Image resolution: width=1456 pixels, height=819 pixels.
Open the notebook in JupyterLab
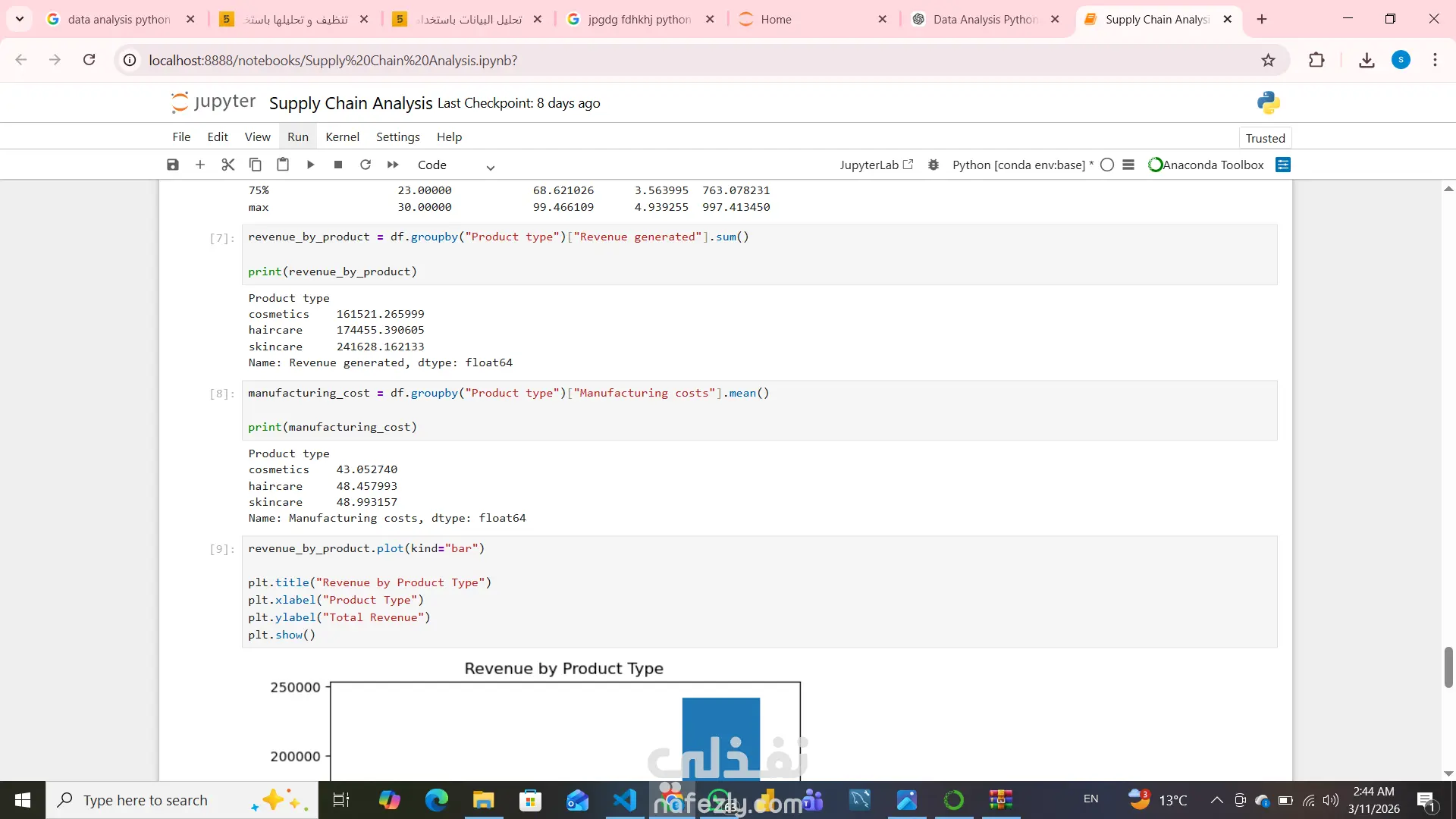pos(877,165)
